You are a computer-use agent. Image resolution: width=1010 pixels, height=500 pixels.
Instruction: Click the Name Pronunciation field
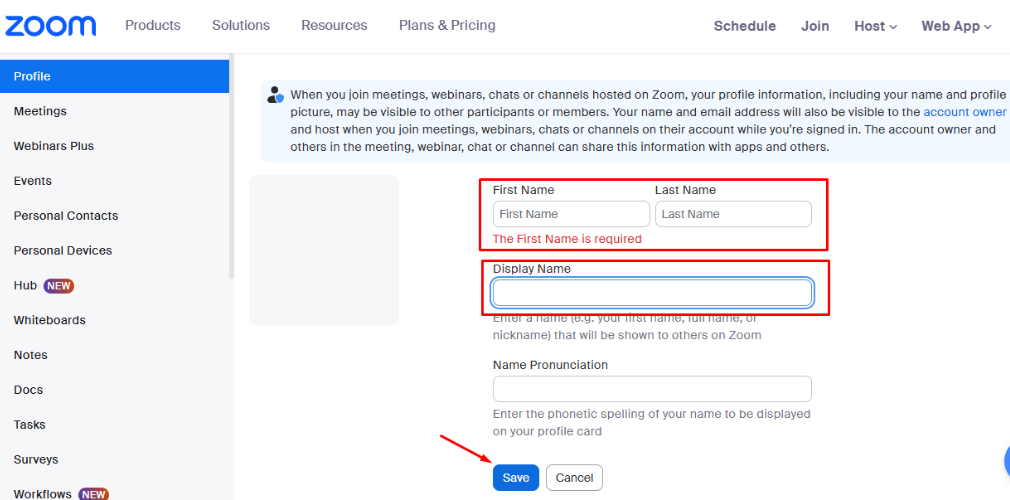click(652, 389)
